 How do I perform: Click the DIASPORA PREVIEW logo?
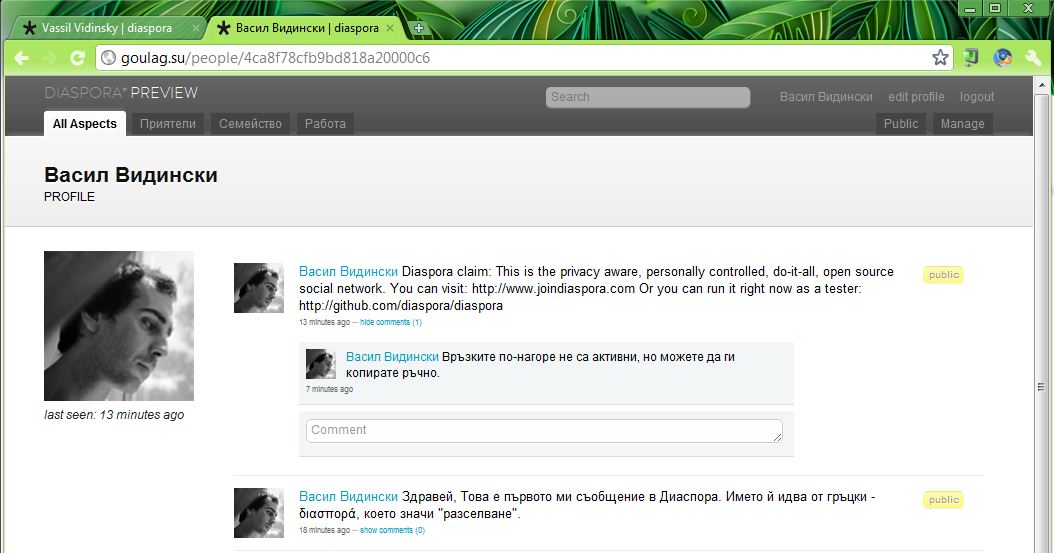point(121,93)
